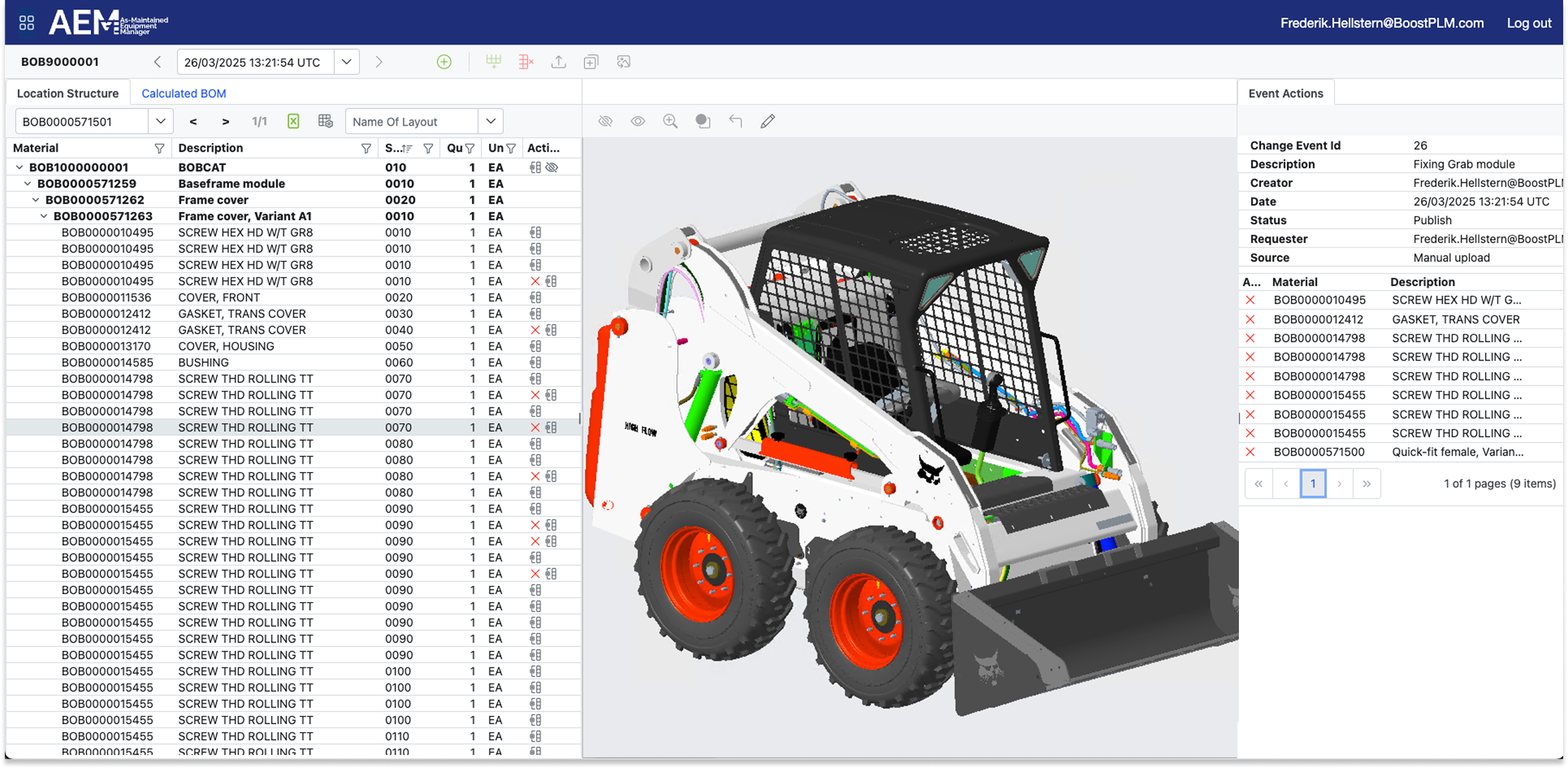Click red X beside BOB0000571500 in event list
This screenshot has width=1568, height=769.
(1250, 453)
